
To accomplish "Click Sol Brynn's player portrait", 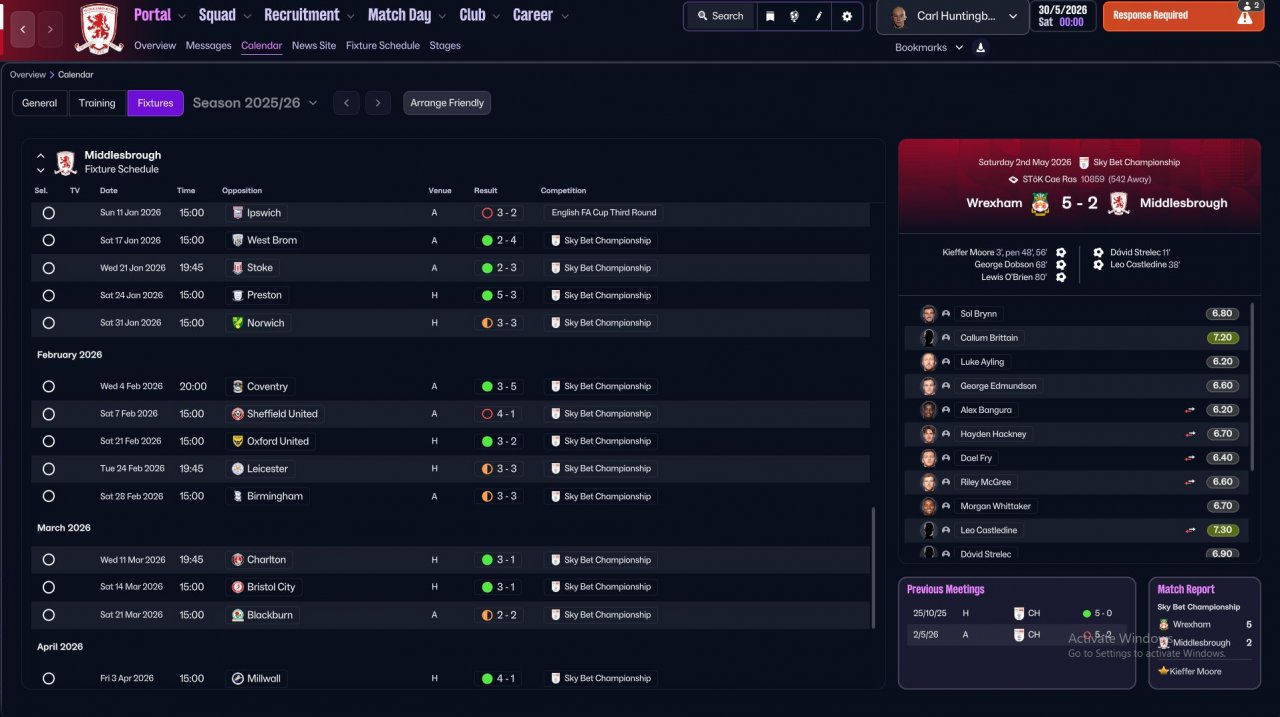I will point(929,314).
